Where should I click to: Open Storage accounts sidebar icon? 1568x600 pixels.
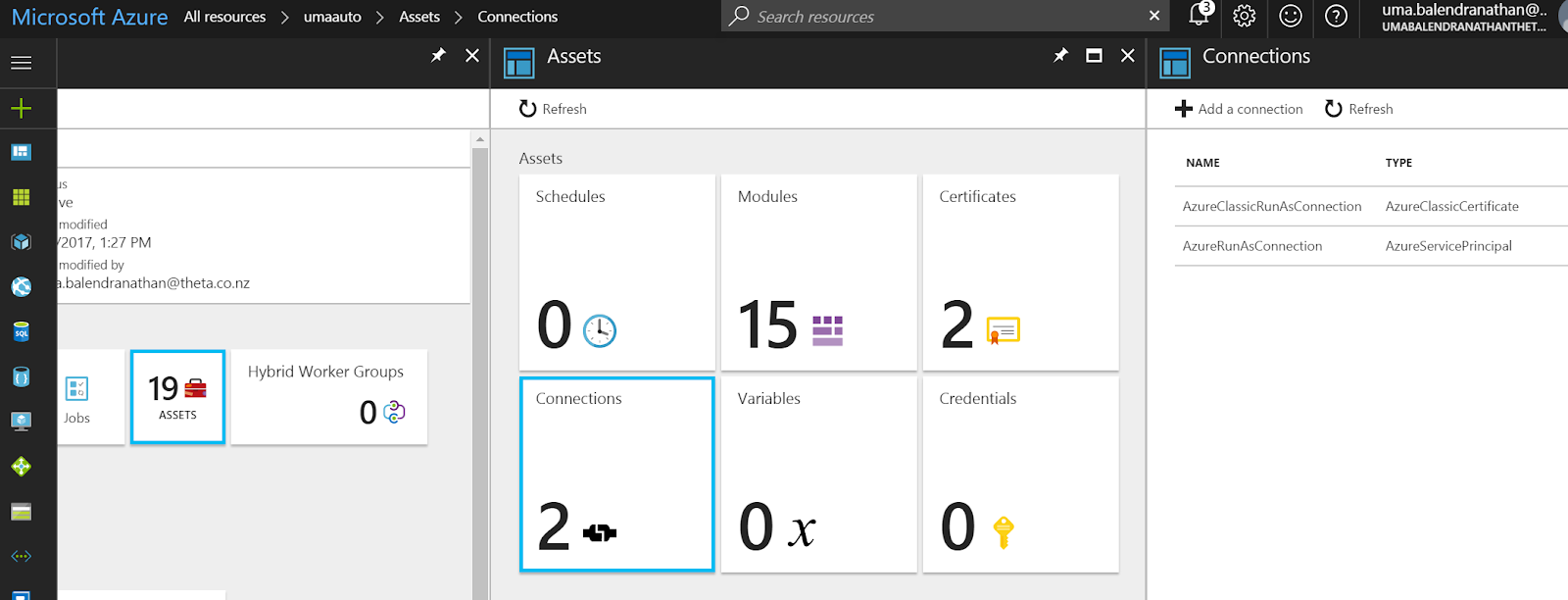click(21, 512)
